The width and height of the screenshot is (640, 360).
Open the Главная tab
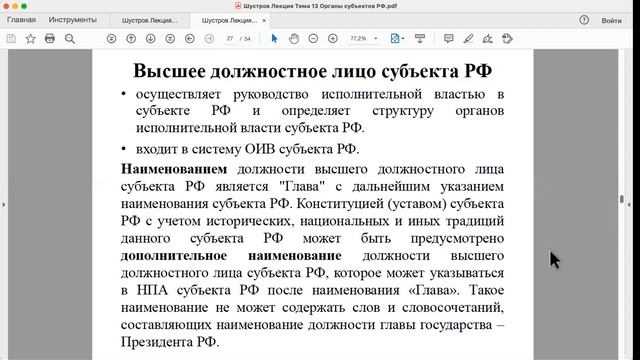tap(21, 20)
